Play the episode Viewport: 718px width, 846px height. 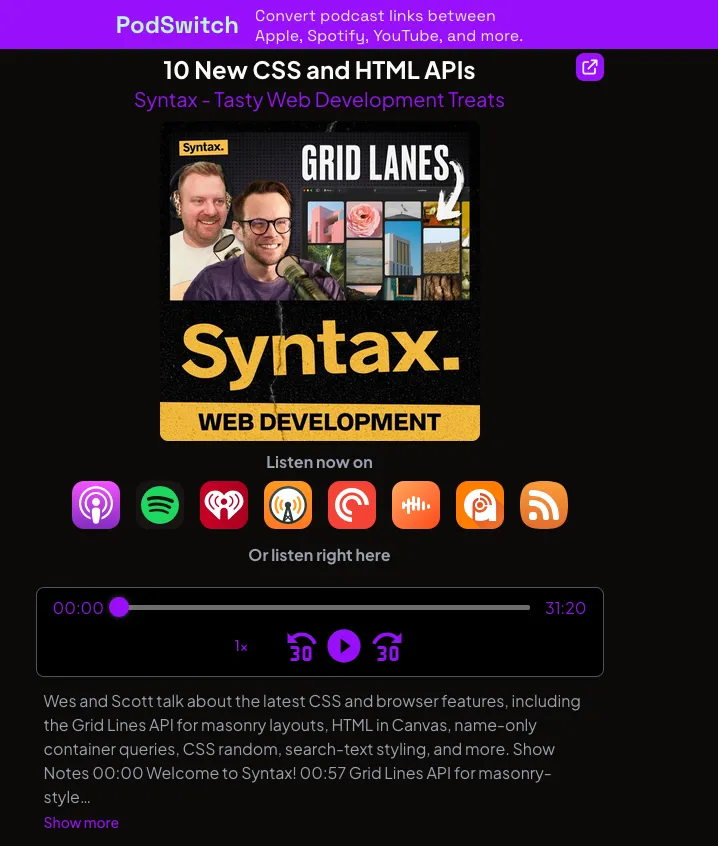click(344, 646)
